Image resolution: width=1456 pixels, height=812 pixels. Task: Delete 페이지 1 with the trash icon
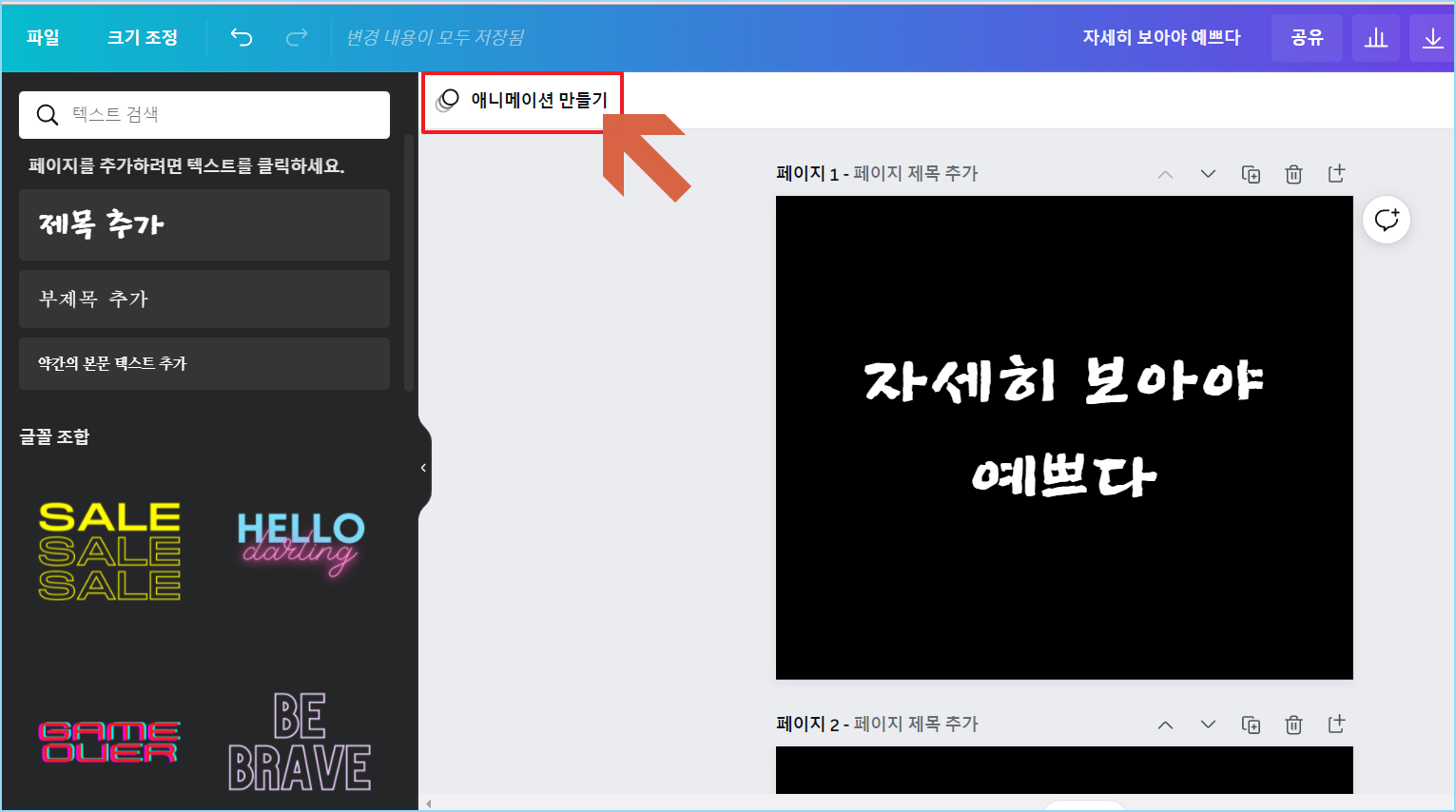point(1293,174)
